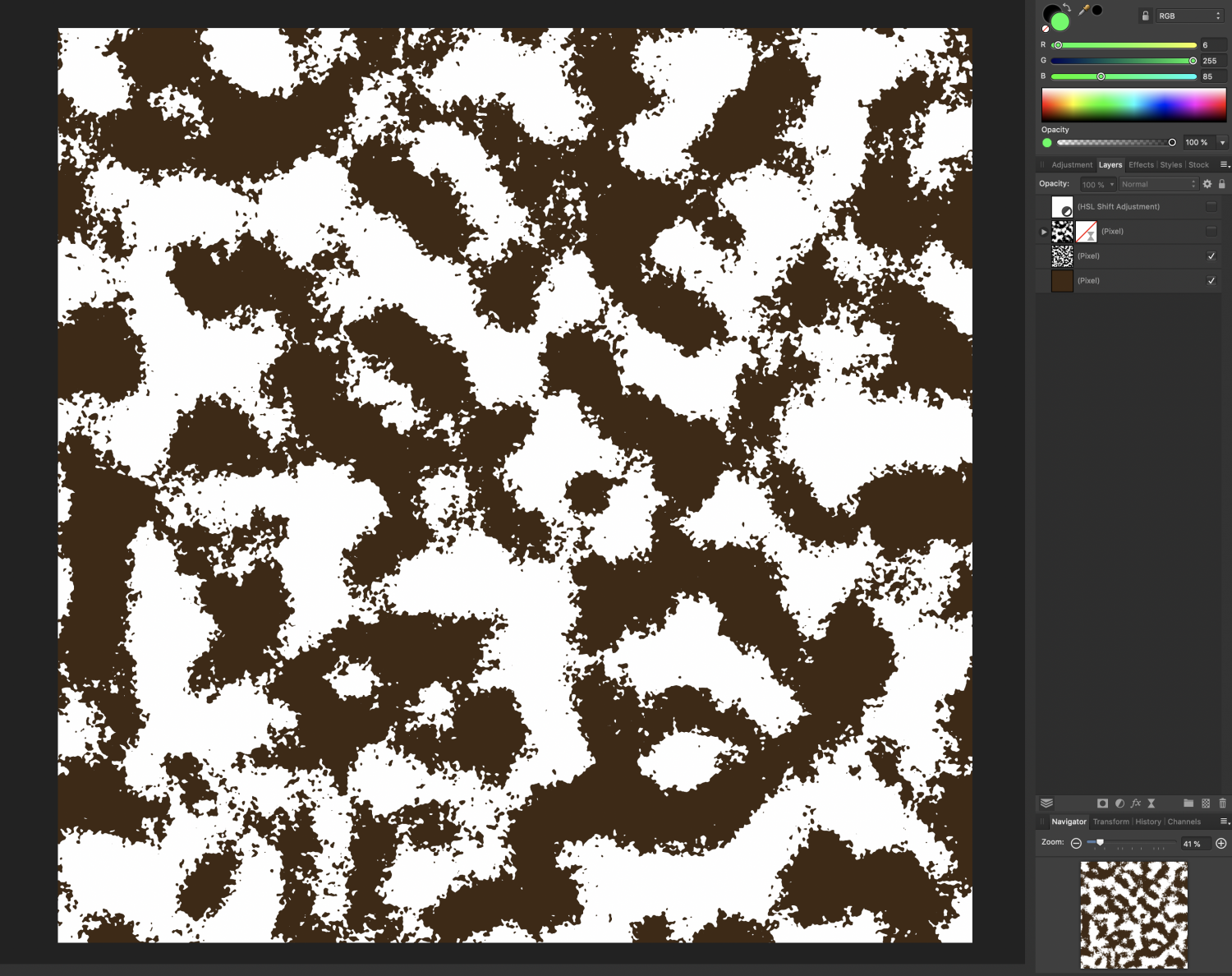
Task: Open the Adjustment layer icon
Action: 1120,803
